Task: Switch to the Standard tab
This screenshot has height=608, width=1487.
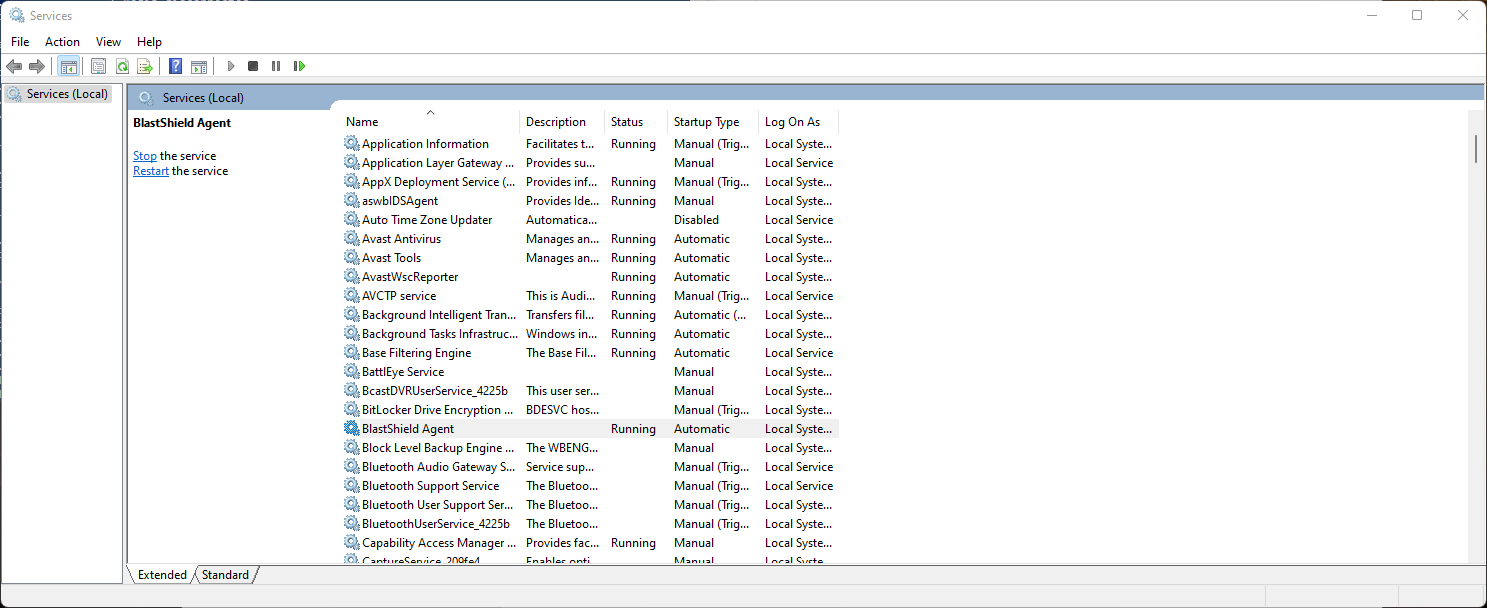Action: pyautogui.click(x=225, y=575)
